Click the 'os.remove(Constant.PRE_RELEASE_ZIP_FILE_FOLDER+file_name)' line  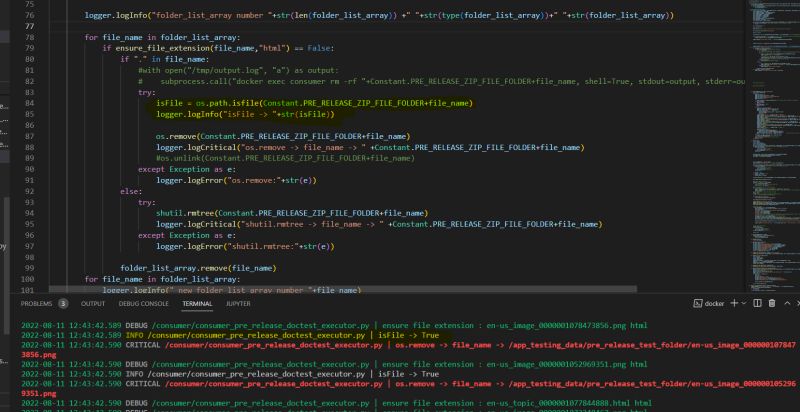pos(283,136)
